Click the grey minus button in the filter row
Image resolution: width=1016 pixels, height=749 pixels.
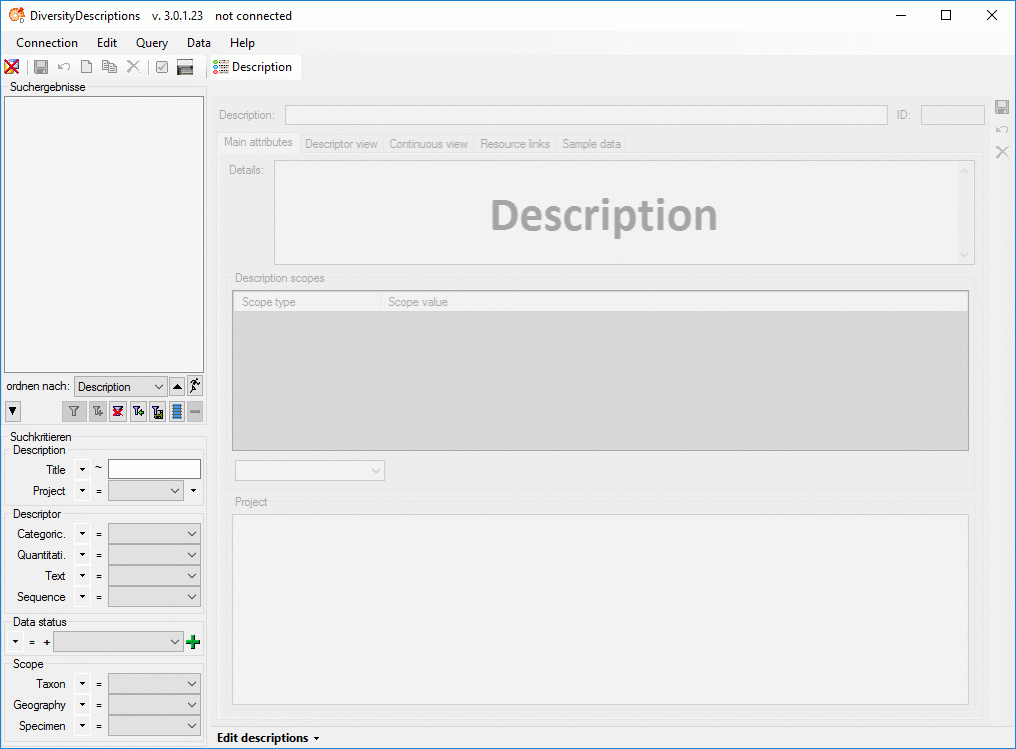[195, 411]
